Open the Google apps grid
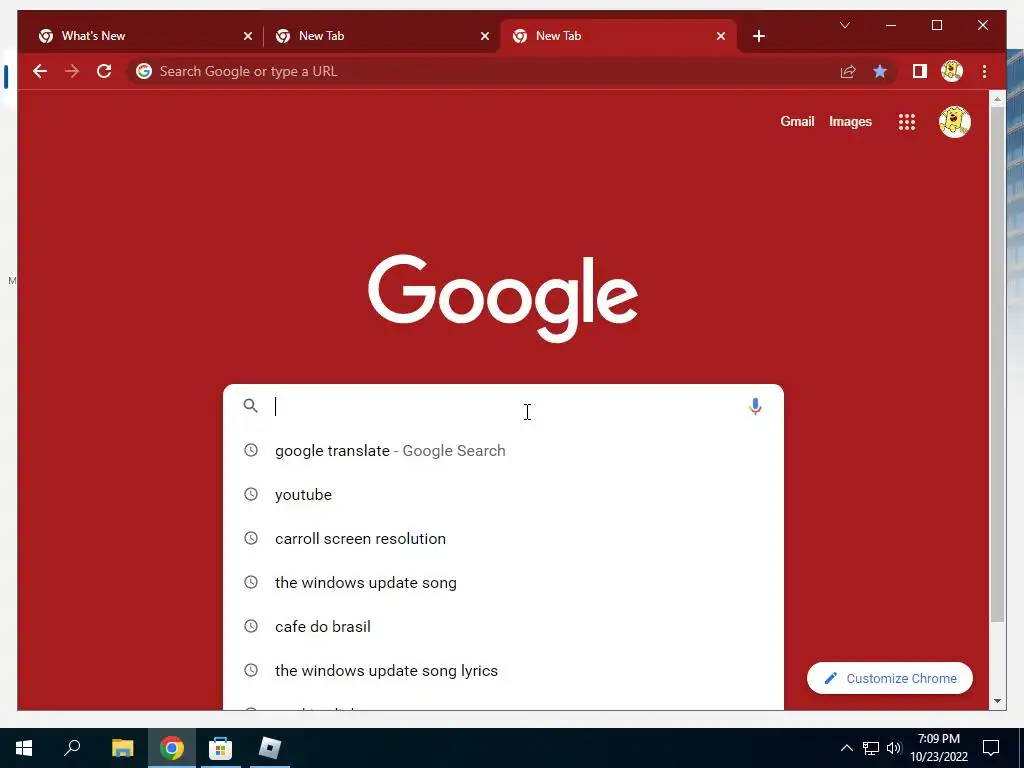Screen dimensions: 1024x768 [906, 122]
